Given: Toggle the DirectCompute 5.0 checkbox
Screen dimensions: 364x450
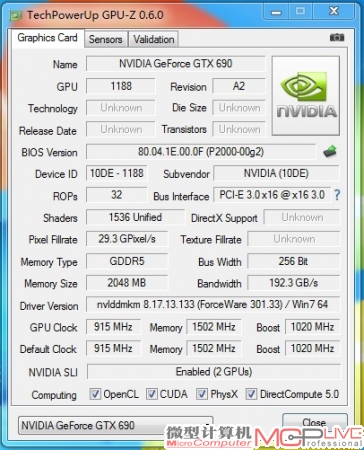Looking at the screenshot, I should click(251, 394).
